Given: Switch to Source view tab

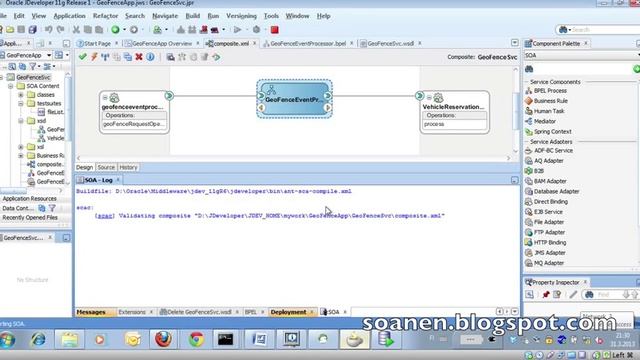Looking at the screenshot, I should (106, 167).
